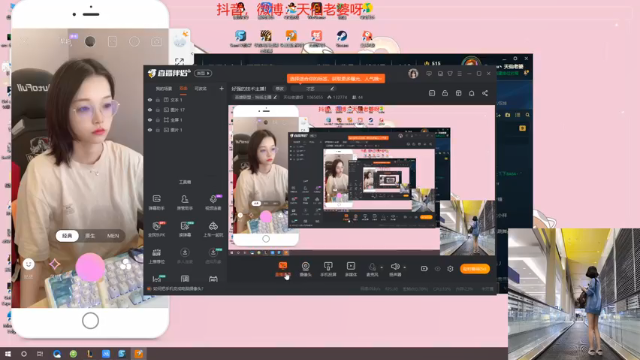
Task: Expand the pill button beside the app logo
Action: pos(203,73)
